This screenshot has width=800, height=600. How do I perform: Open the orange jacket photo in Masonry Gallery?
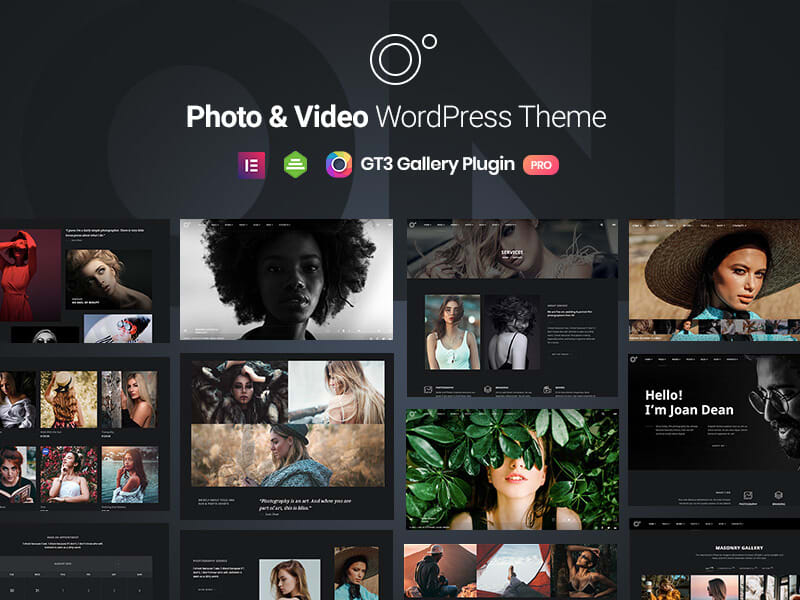665,588
